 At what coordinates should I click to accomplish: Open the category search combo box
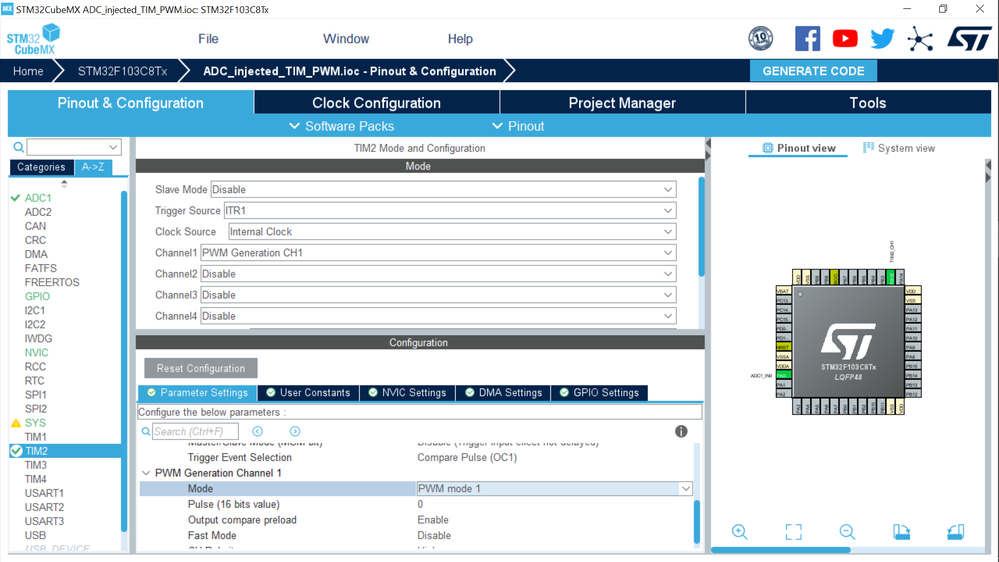[74, 147]
